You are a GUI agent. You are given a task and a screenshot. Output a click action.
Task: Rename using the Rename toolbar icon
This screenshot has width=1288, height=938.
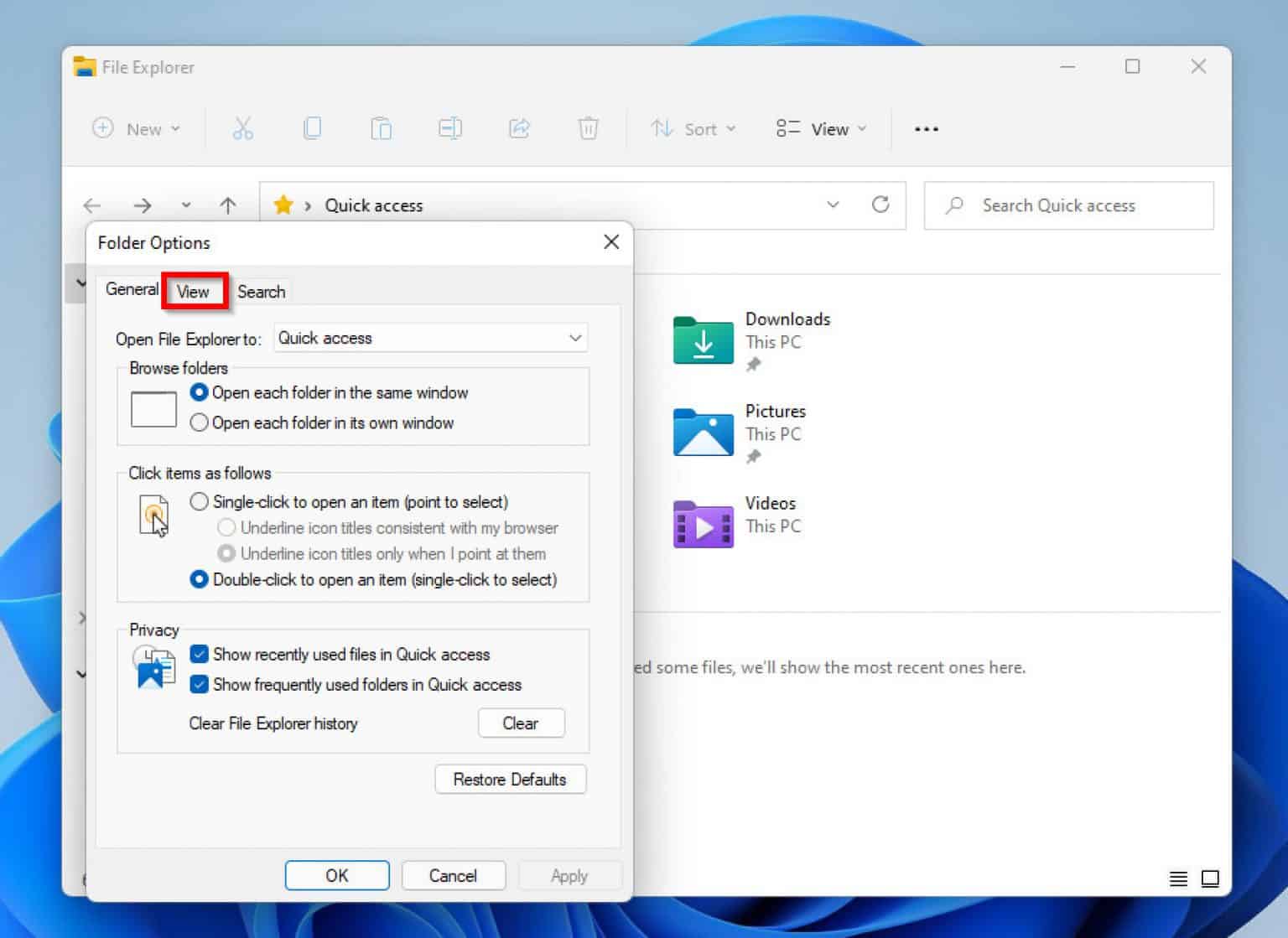449,128
